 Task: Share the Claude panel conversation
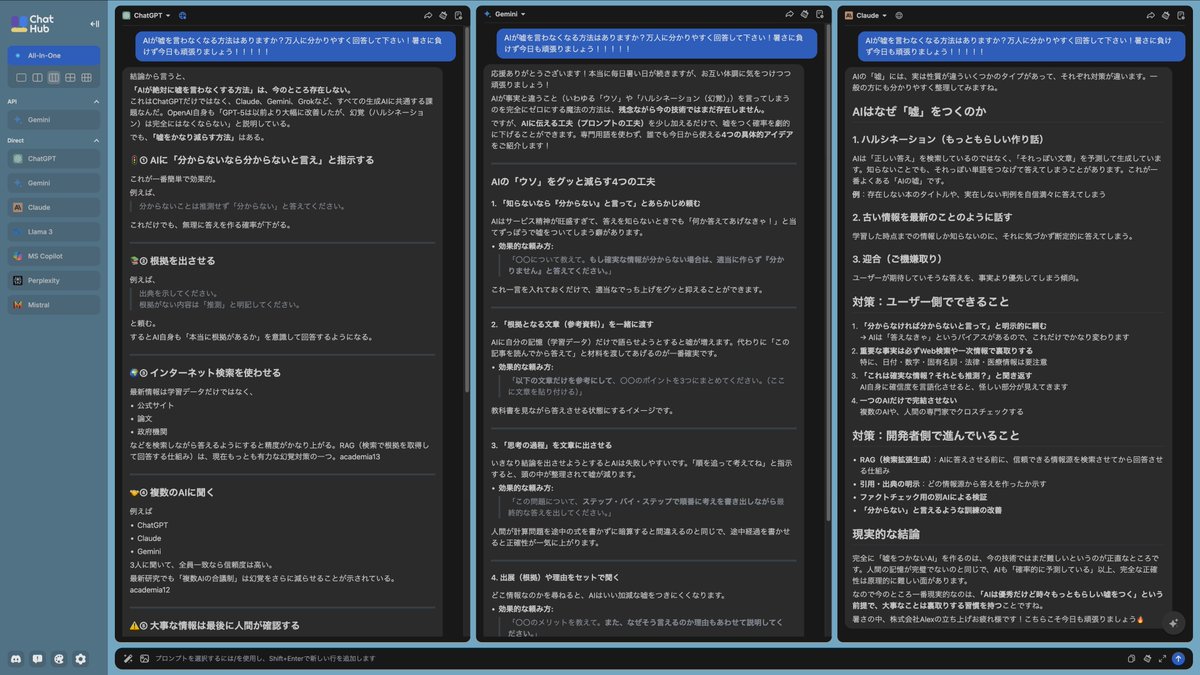[x=1149, y=15]
